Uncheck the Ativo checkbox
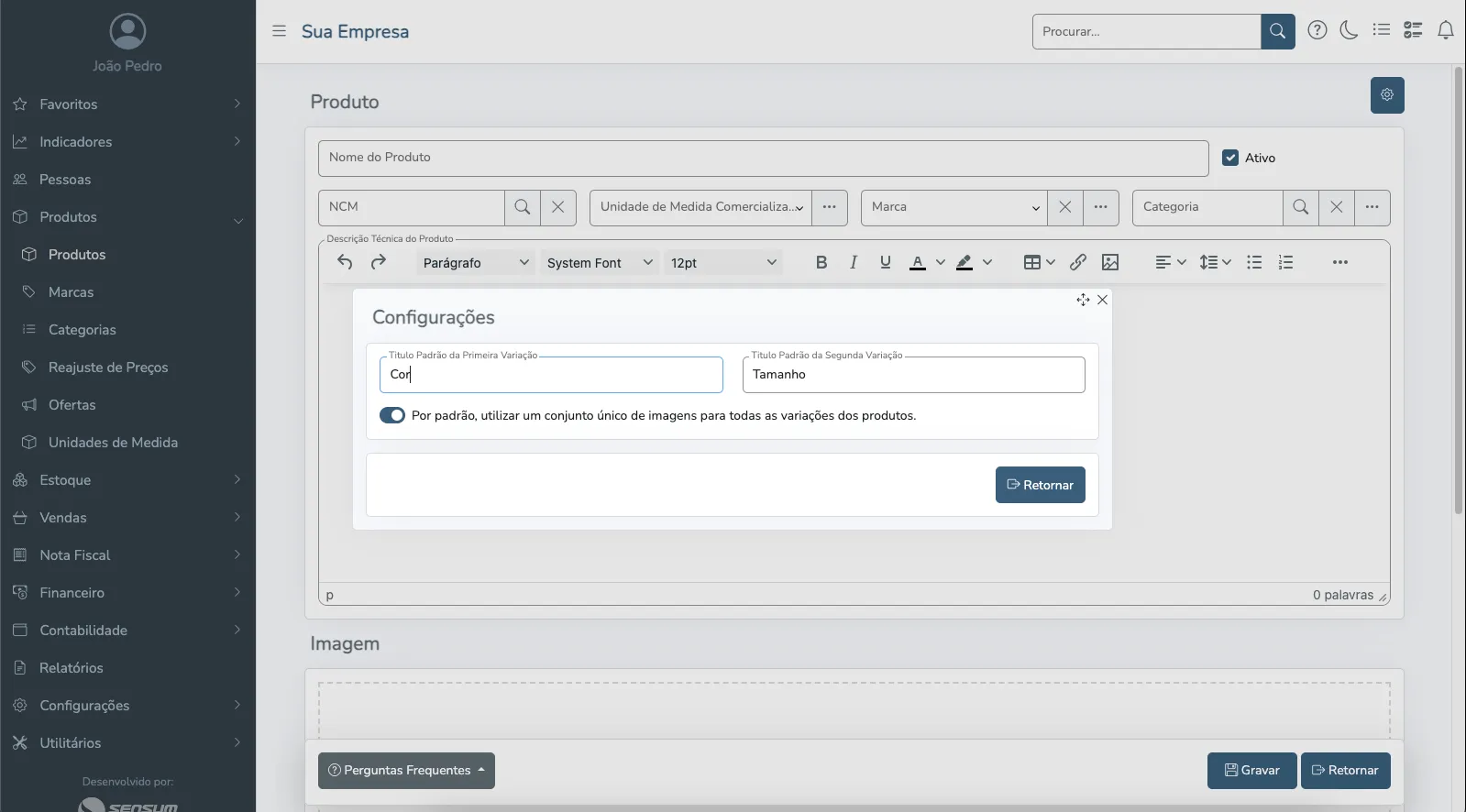 (x=1230, y=158)
